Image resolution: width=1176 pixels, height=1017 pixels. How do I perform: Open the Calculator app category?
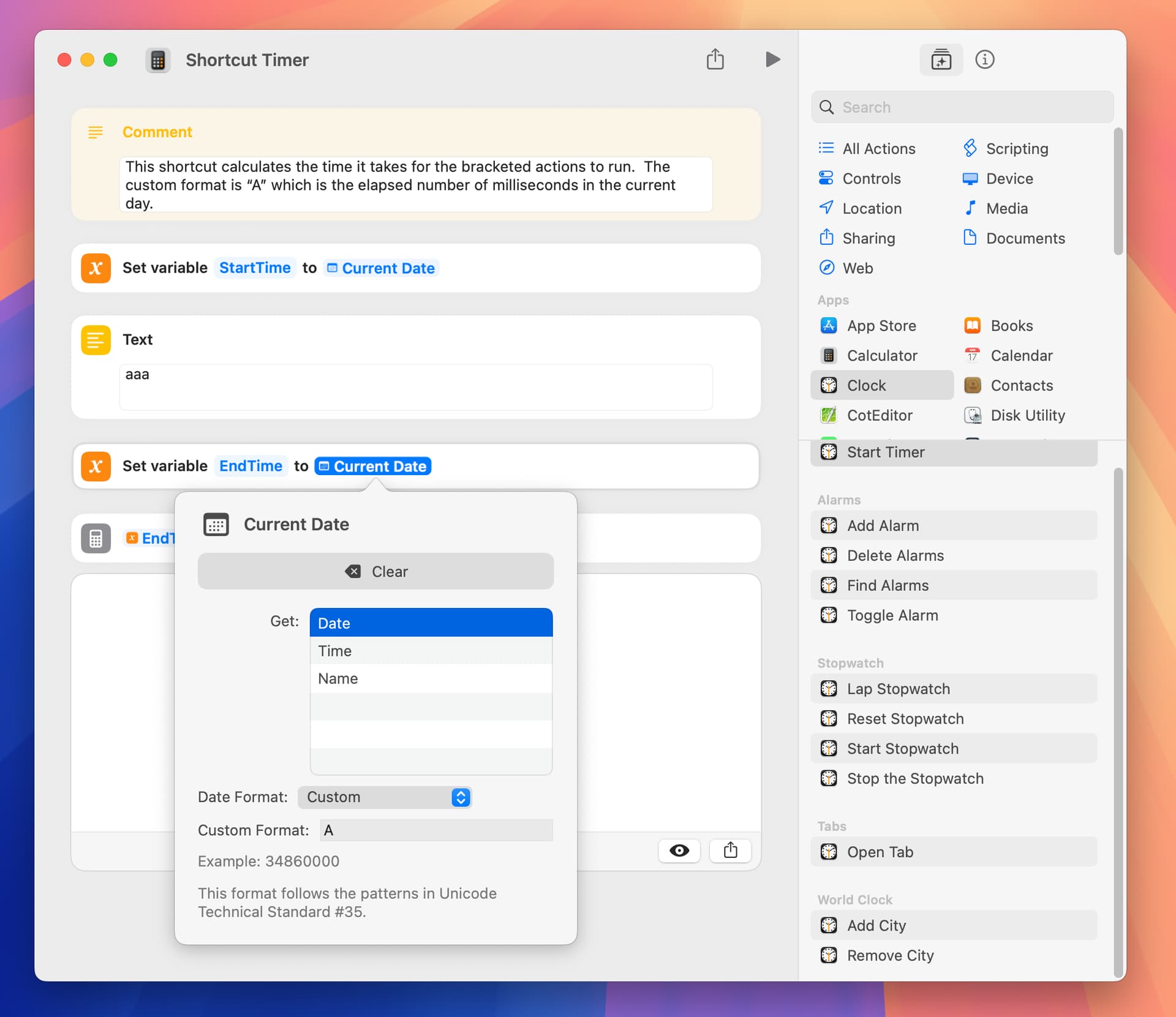tap(881, 356)
